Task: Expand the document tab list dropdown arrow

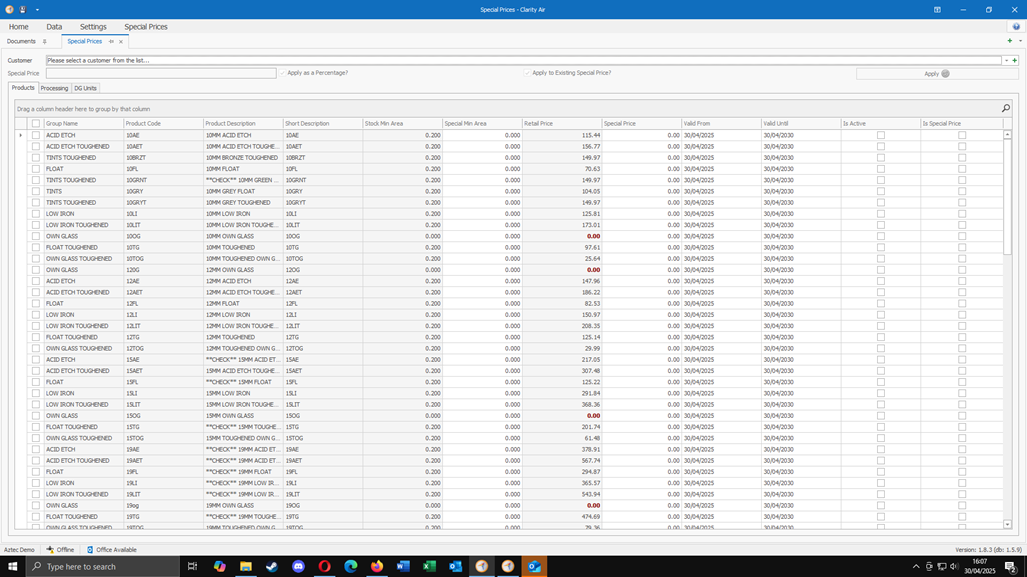Action: tap(1020, 41)
